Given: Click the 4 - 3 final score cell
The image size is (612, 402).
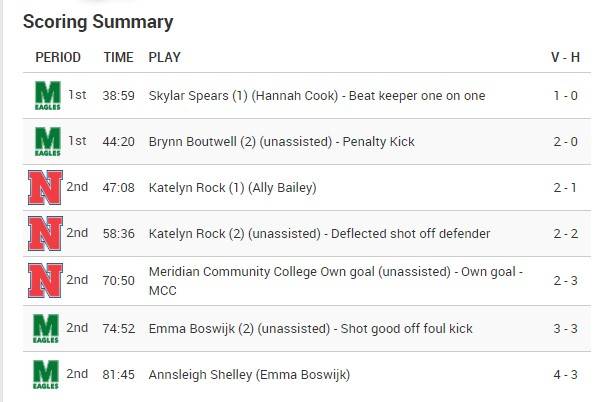Looking at the screenshot, I should click(565, 375).
